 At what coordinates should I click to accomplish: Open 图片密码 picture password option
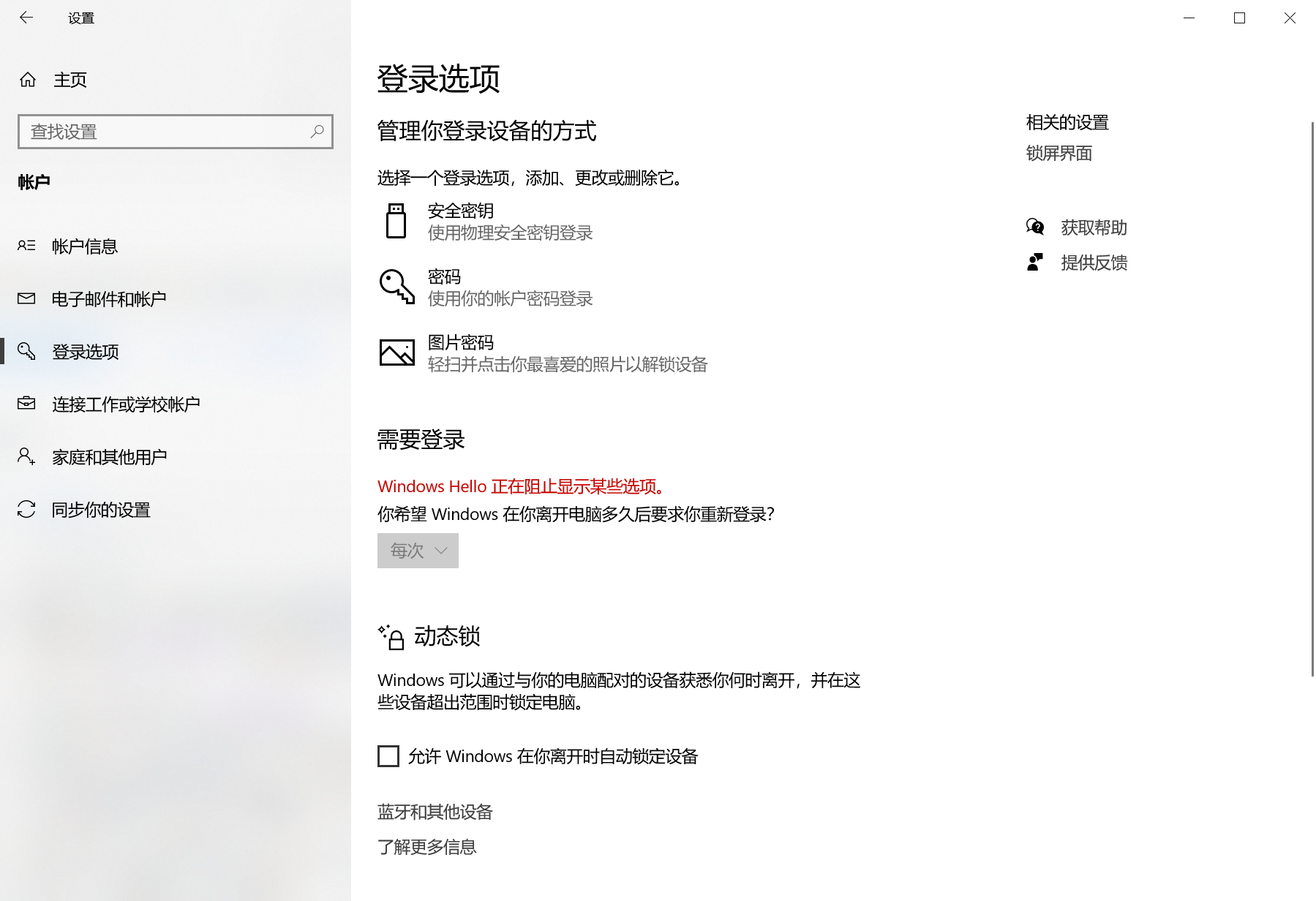pyautogui.click(x=396, y=353)
